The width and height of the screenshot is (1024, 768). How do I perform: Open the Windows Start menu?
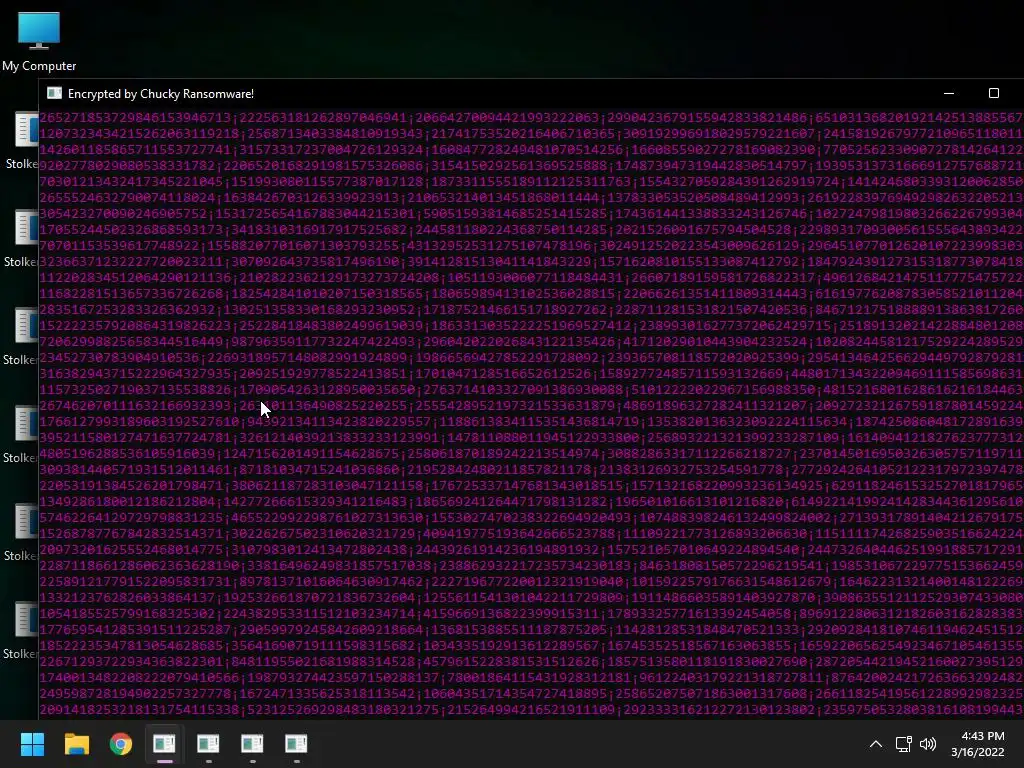[32, 744]
